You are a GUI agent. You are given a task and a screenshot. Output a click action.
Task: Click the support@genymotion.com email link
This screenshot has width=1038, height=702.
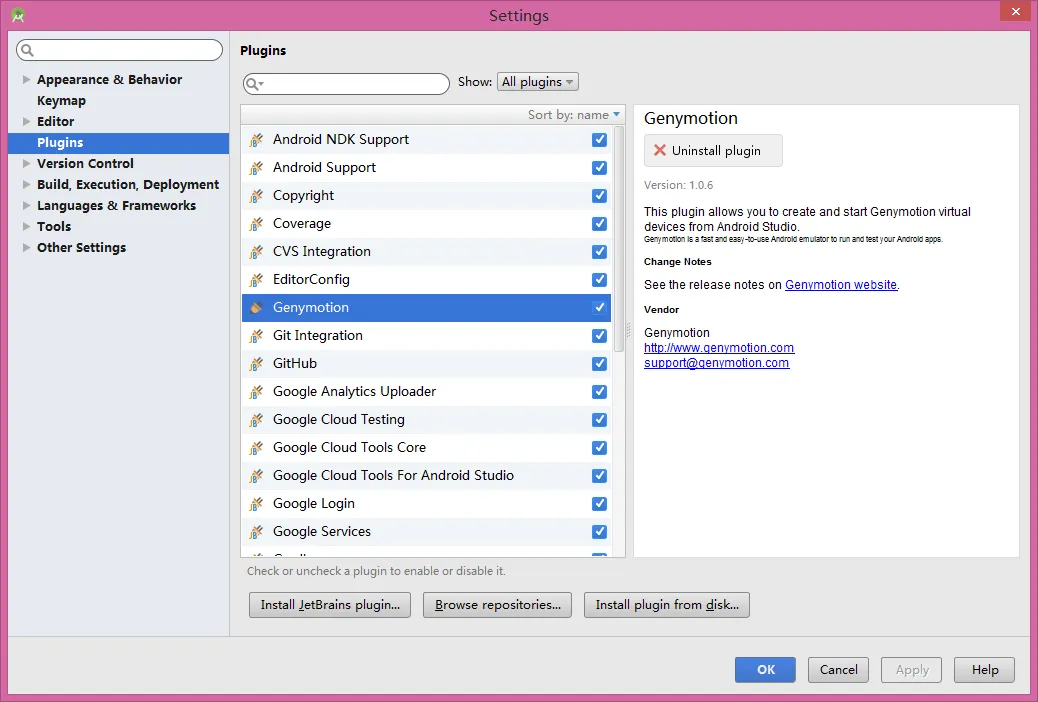point(716,363)
